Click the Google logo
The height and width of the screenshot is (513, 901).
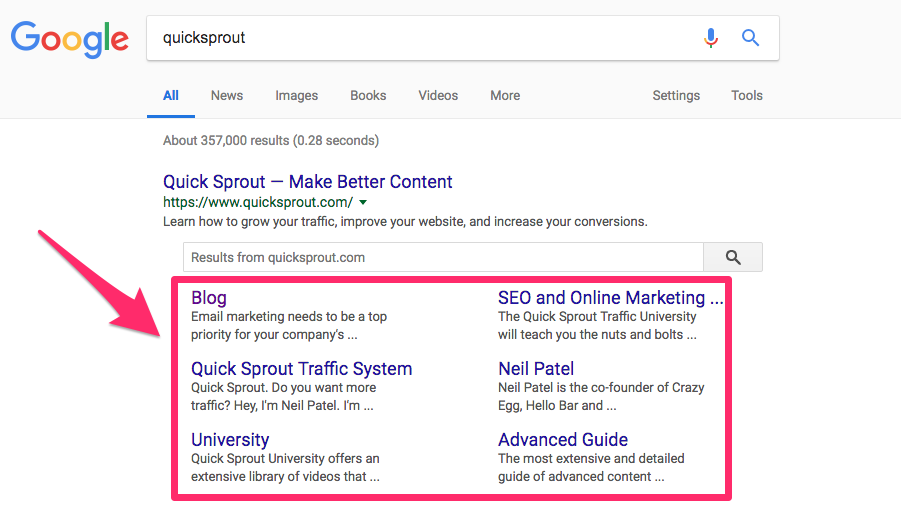pyautogui.click(x=70, y=39)
